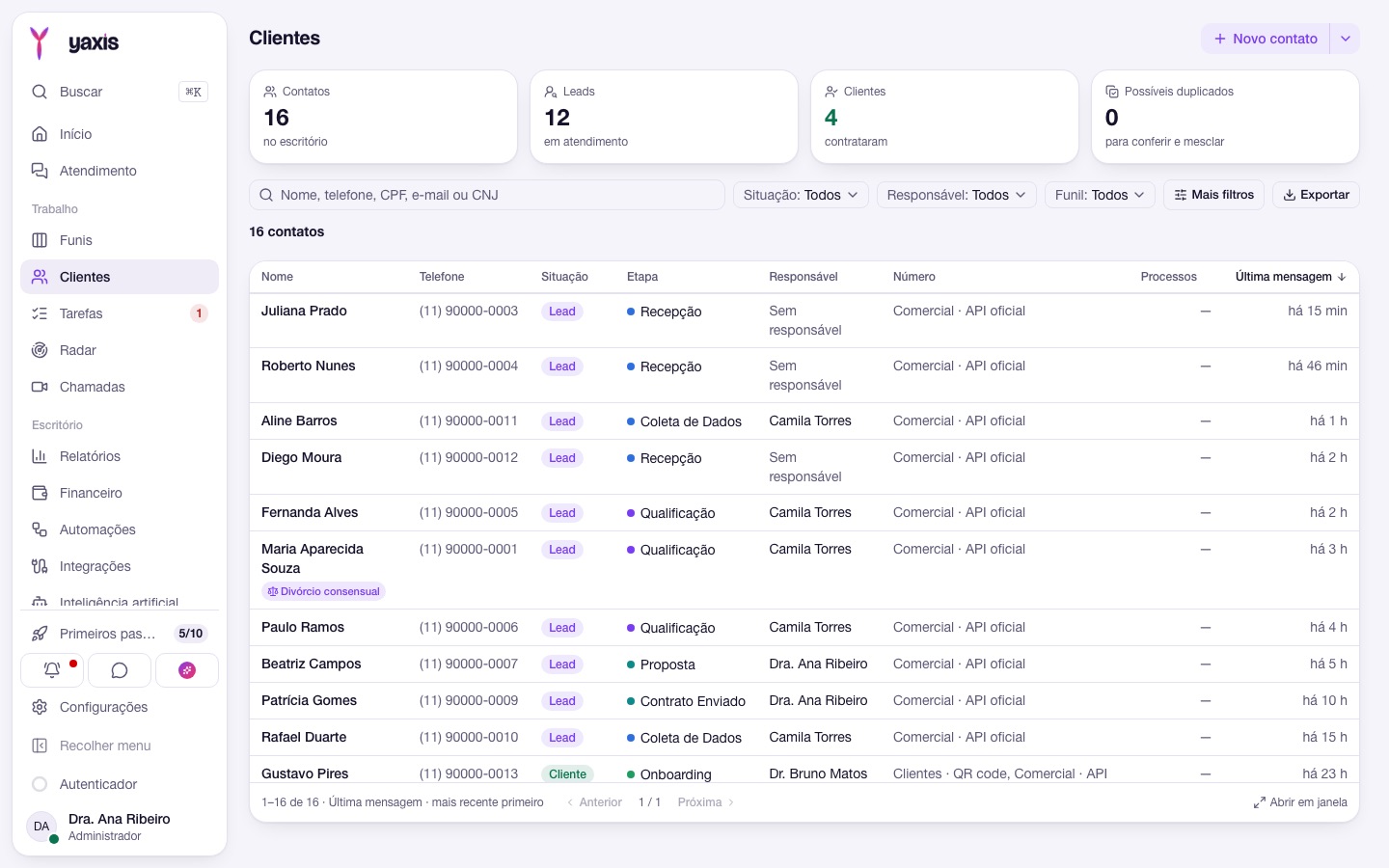Click the Divórcio consensual tag
Image resolution: width=1389 pixels, height=868 pixels.
[x=323, y=591]
